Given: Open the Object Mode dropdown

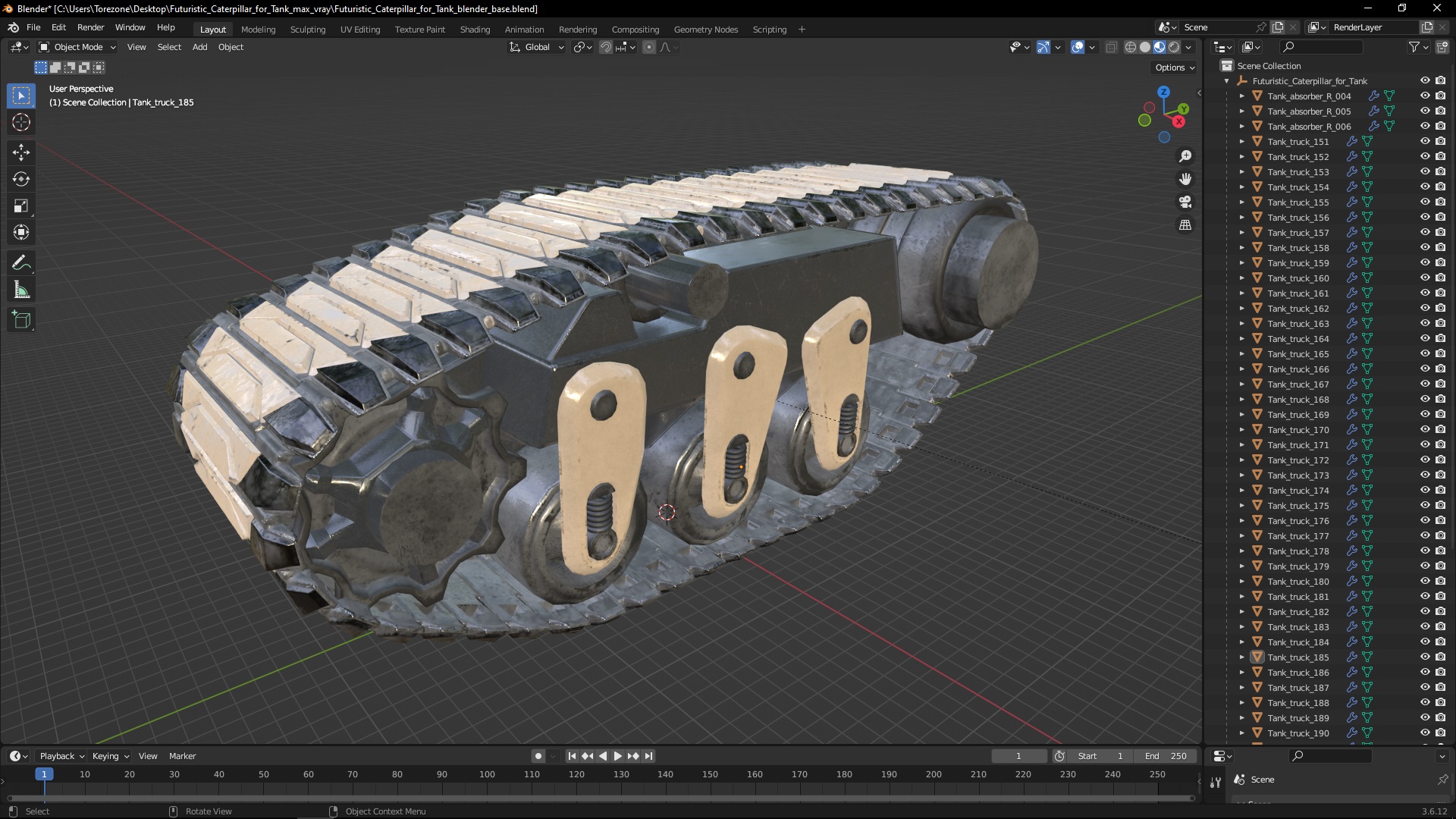Looking at the screenshot, I should tap(77, 47).
